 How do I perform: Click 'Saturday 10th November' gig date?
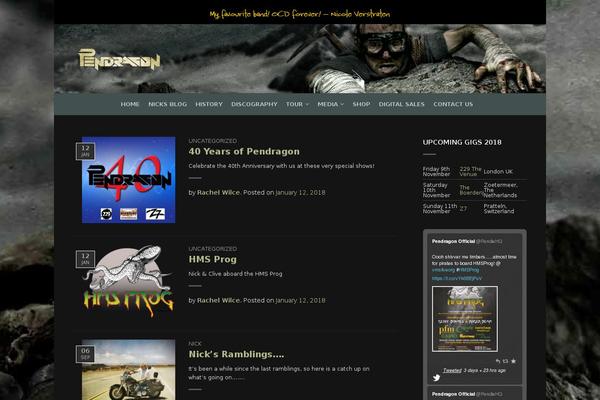point(436,190)
